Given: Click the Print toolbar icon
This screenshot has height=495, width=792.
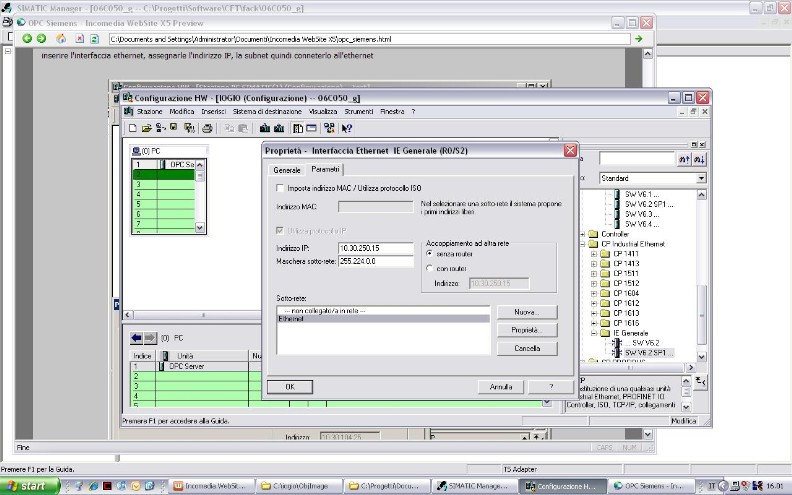Looking at the screenshot, I should (x=207, y=128).
